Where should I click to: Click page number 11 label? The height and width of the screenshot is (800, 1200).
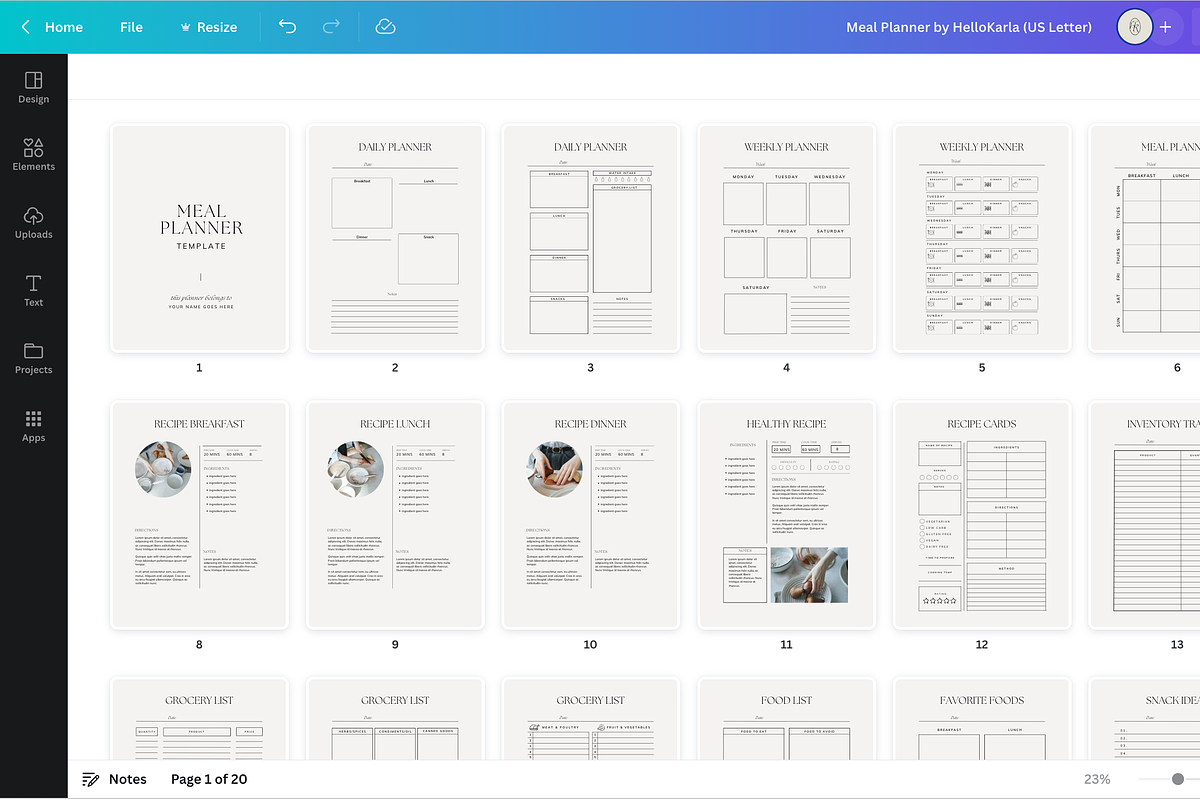[786, 645]
